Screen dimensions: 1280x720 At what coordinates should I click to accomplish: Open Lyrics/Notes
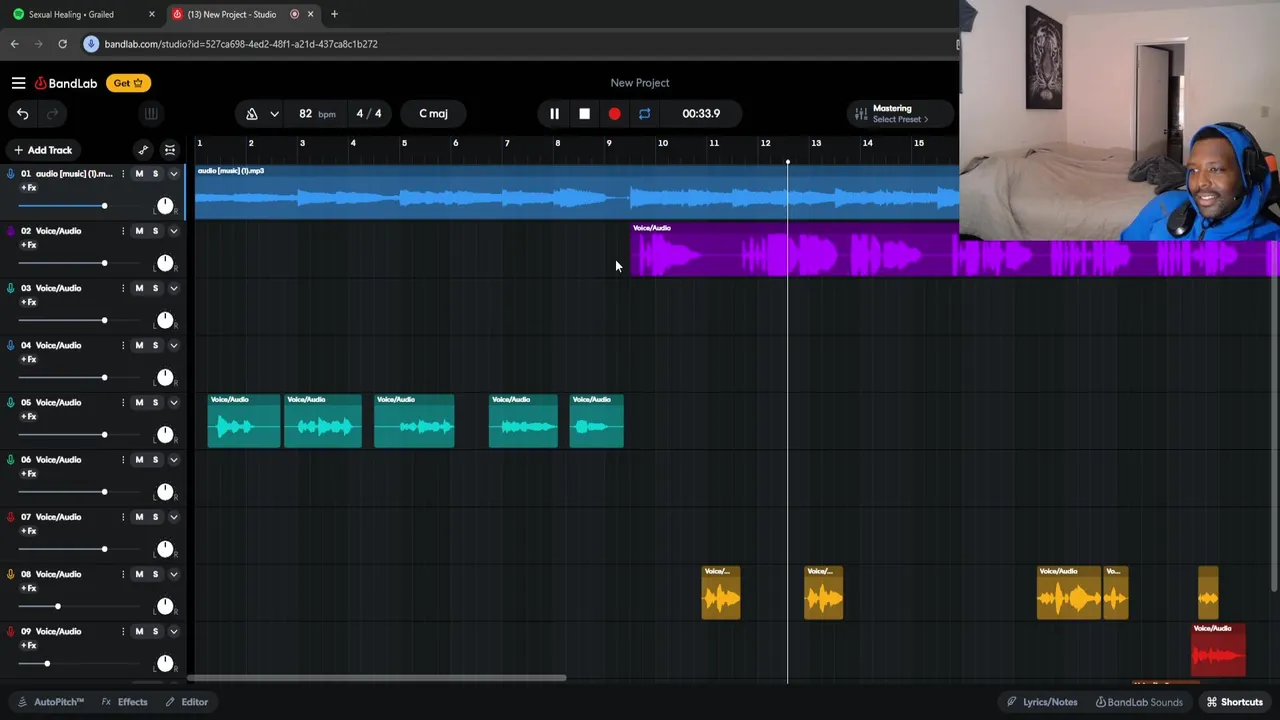pos(1042,702)
